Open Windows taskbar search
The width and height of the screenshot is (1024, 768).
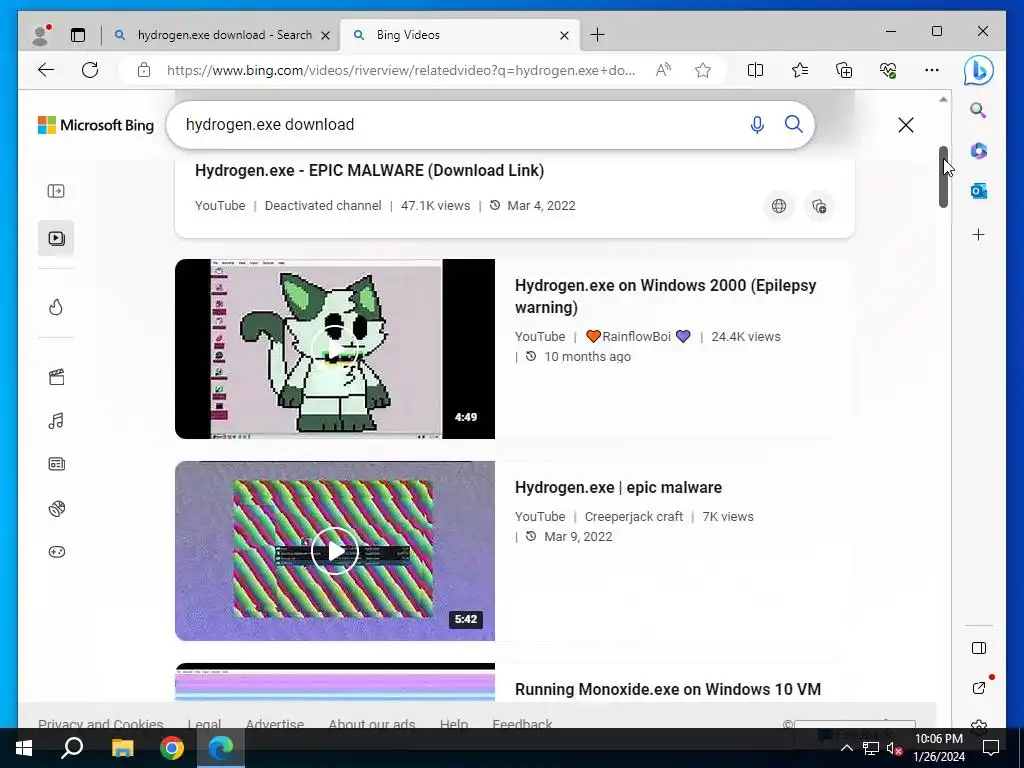click(72, 748)
